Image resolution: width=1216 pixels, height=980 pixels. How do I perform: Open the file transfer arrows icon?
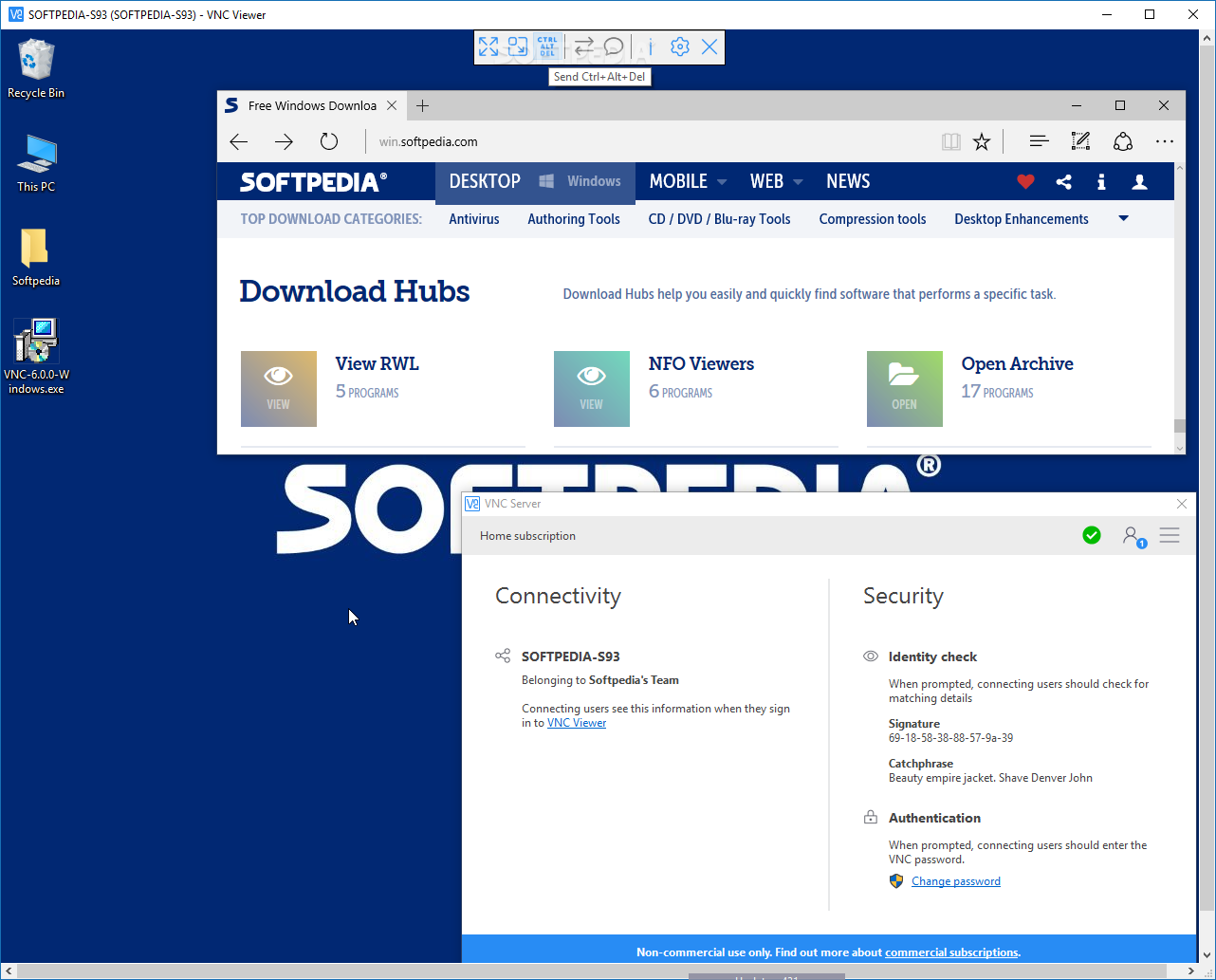click(x=584, y=46)
